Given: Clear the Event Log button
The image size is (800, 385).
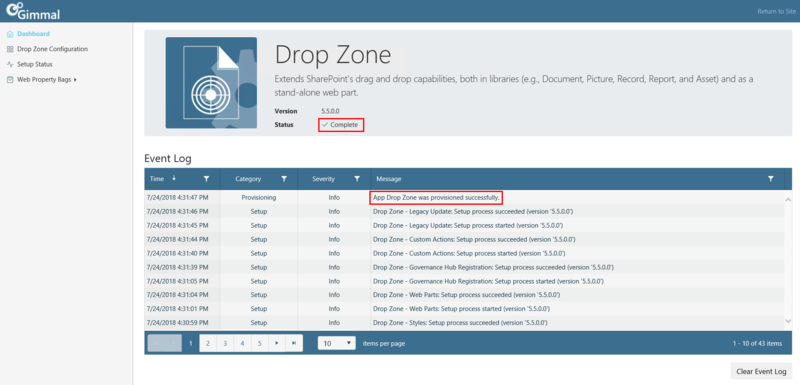Looking at the screenshot, I should pyautogui.click(x=761, y=371).
